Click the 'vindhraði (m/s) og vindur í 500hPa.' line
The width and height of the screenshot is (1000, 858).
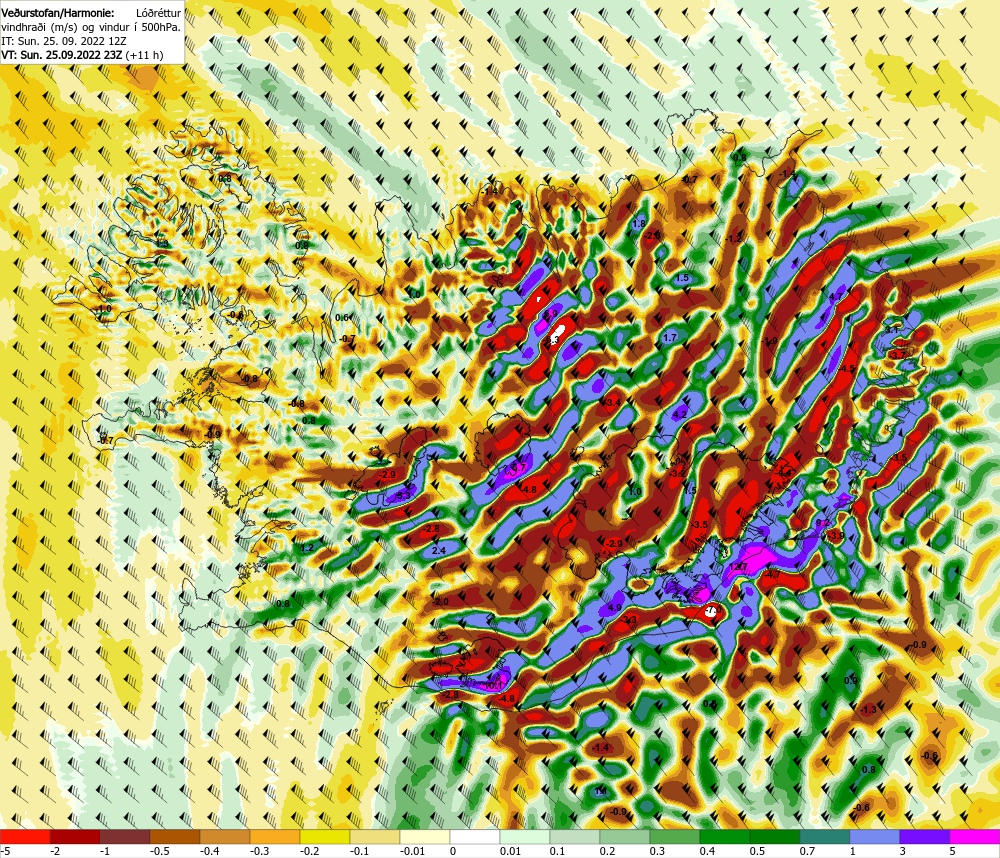[x=91, y=27]
